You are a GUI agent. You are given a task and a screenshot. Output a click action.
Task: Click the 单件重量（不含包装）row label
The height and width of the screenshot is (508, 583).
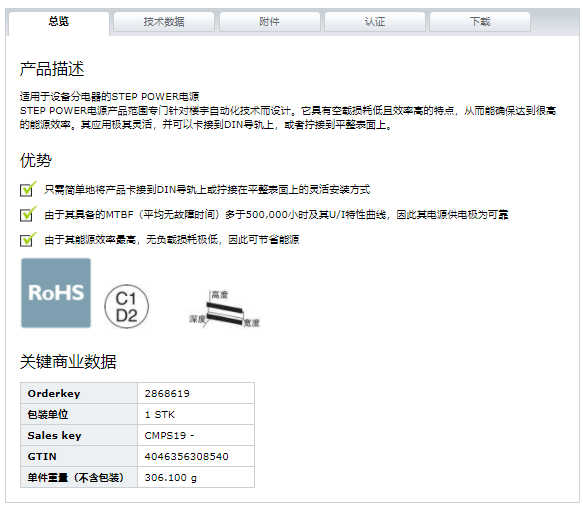tap(76, 478)
